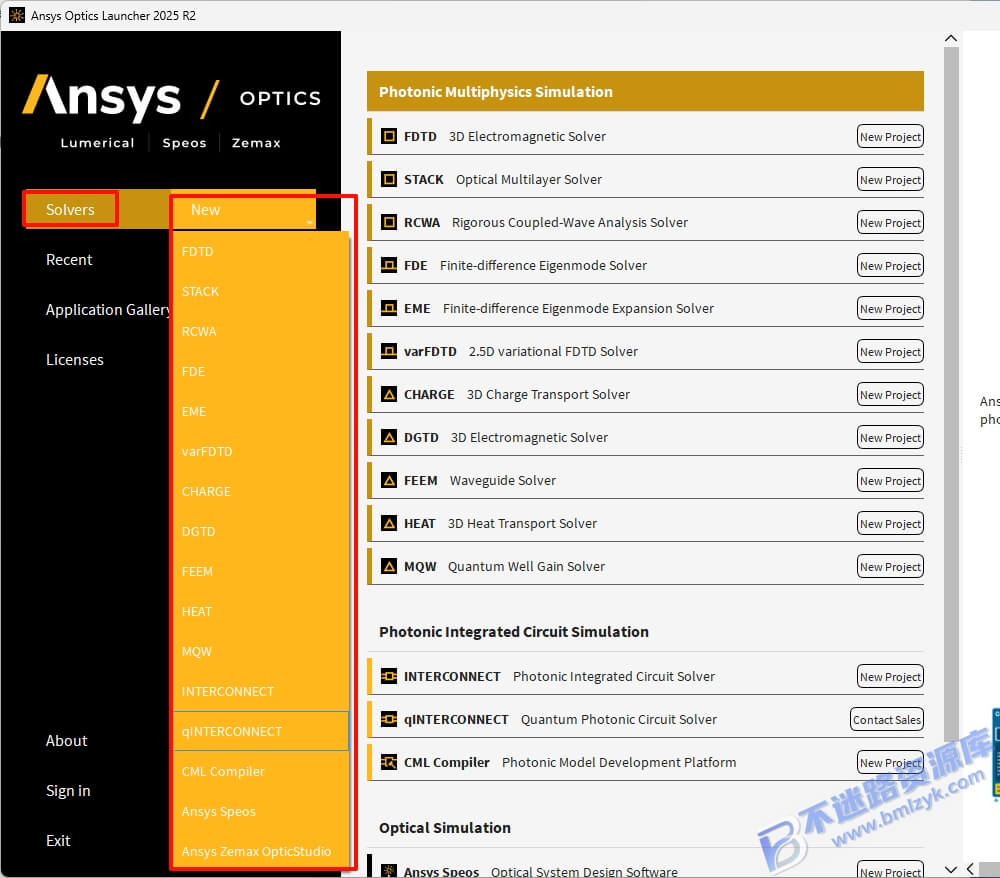Choose INTERCONNECT from the New menu
1000x878 pixels.
[x=261, y=692]
